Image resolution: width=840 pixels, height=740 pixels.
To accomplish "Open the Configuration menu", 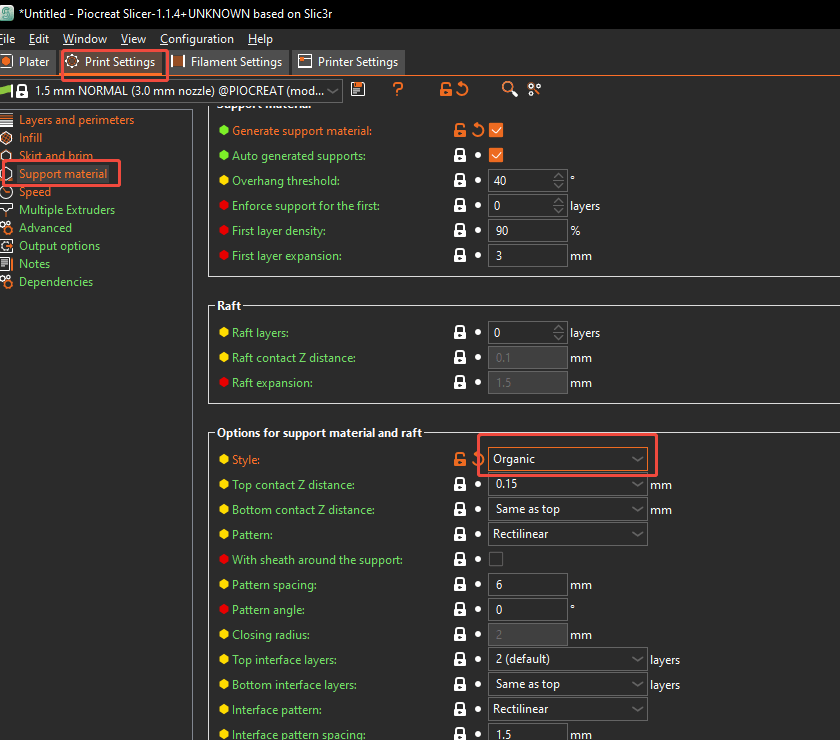I will pos(197,39).
